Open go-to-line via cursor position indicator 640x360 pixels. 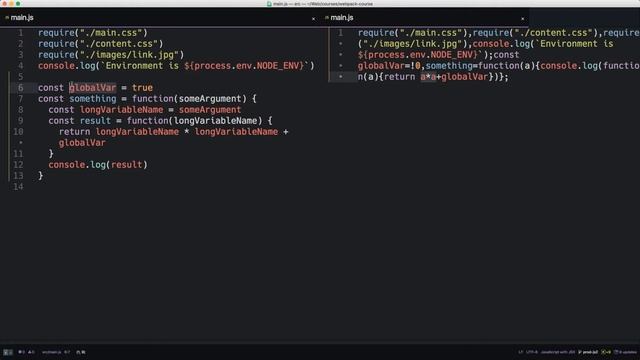coord(67,352)
